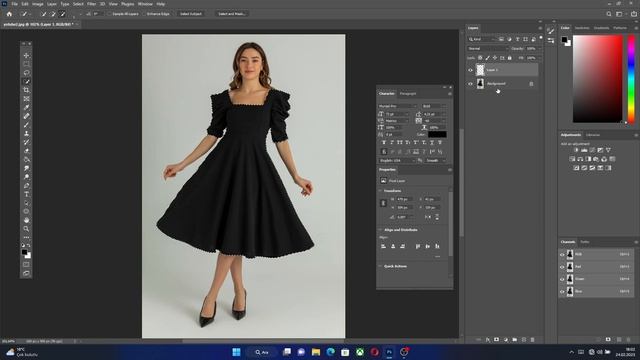Click the delete layer trash icon

tap(532, 340)
